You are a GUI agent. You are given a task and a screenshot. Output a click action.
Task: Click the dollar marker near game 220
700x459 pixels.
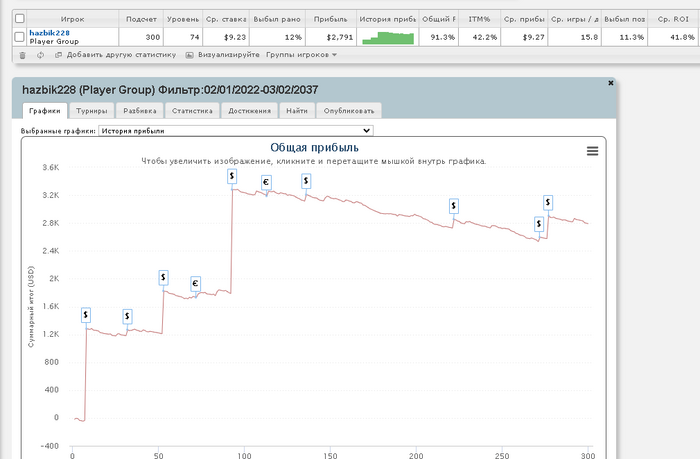point(454,206)
